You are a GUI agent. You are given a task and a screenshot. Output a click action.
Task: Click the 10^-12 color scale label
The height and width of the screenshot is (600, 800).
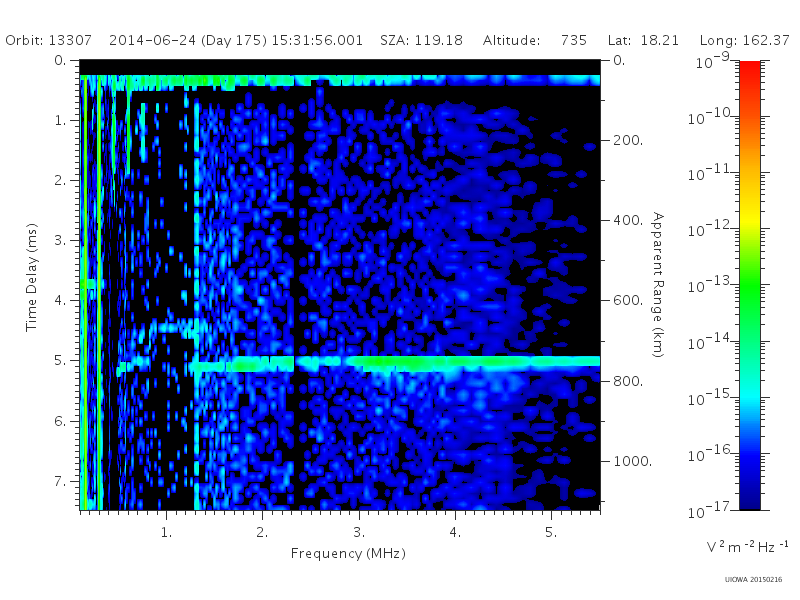click(x=711, y=229)
